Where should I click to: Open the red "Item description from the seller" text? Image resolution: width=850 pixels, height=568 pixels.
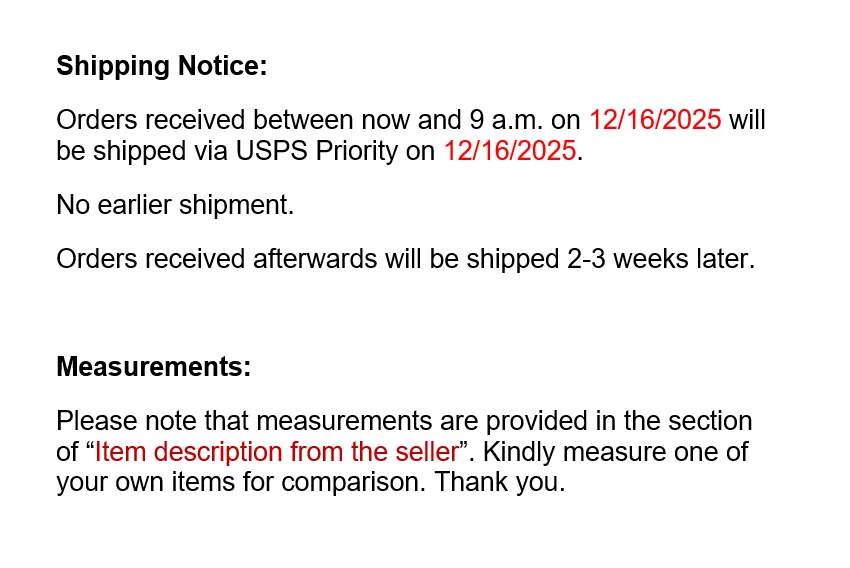click(276, 452)
